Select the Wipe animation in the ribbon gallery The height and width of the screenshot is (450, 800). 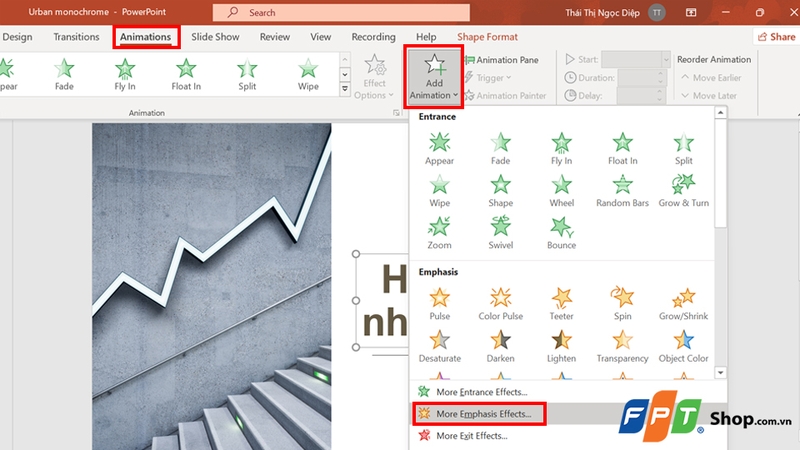point(308,74)
